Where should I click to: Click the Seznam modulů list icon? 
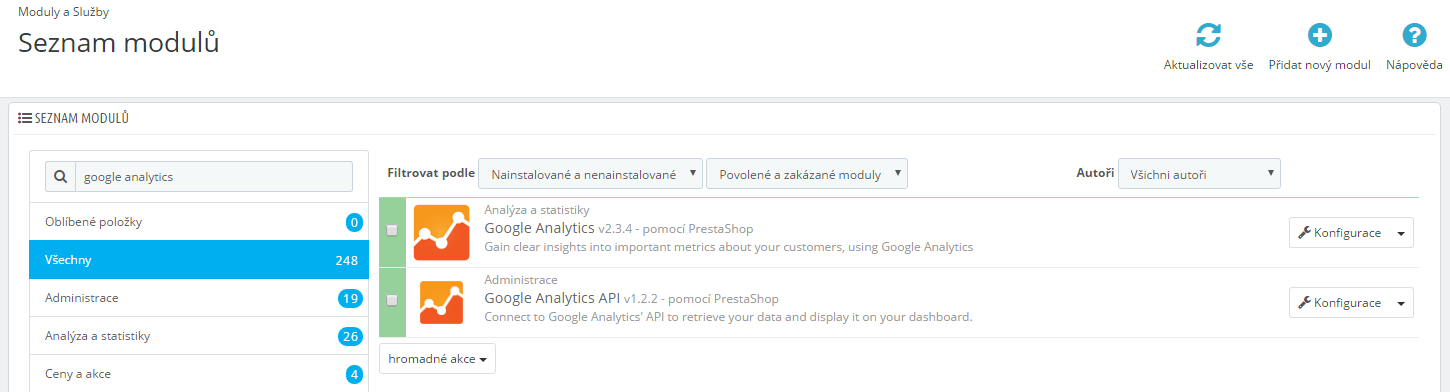pos(25,118)
